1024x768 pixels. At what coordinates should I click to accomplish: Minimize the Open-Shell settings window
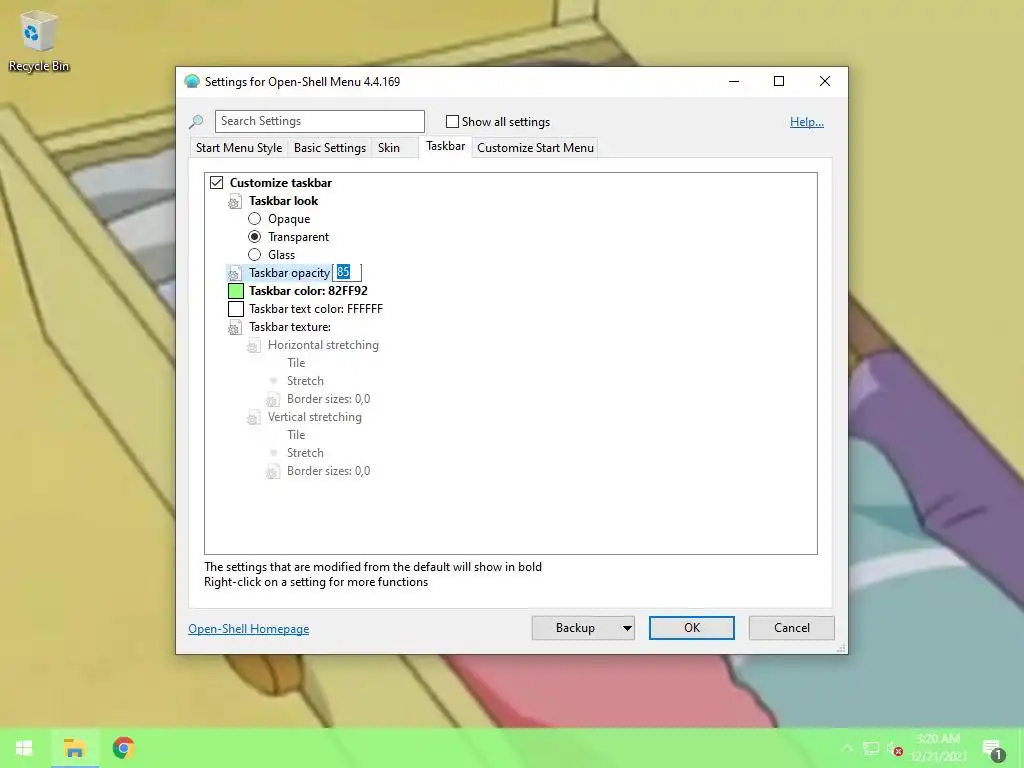point(734,81)
